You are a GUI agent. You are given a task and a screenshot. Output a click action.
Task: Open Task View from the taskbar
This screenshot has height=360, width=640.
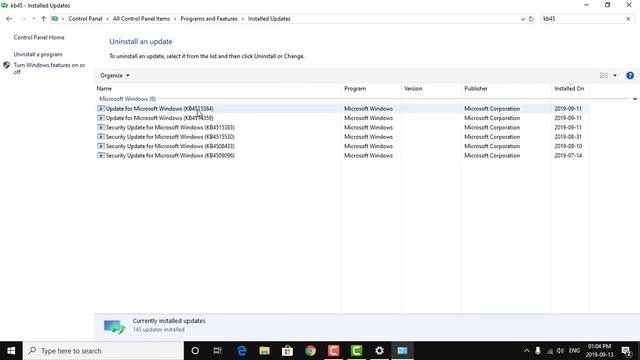point(218,351)
